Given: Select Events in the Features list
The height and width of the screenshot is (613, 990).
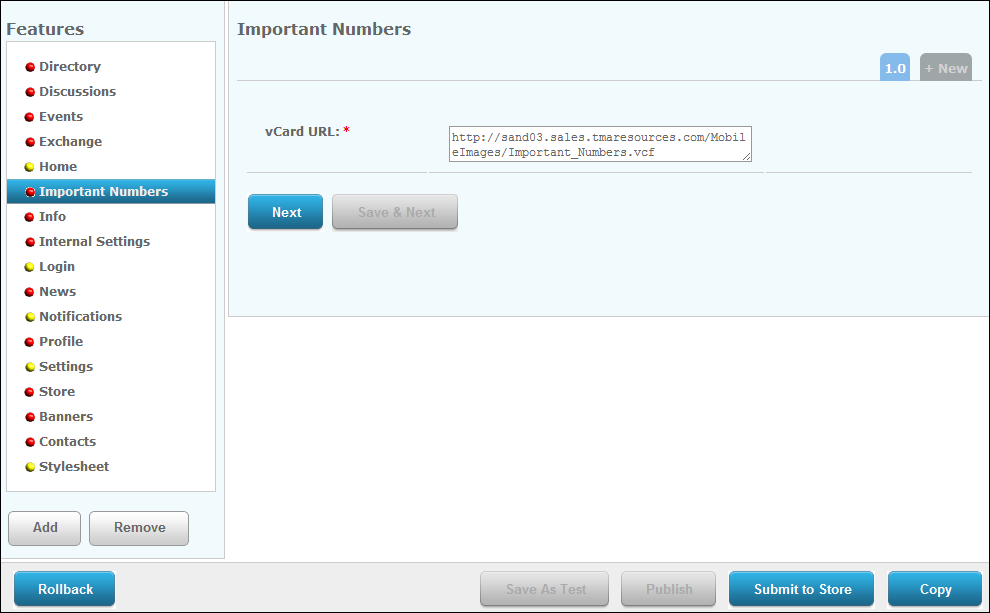Looking at the screenshot, I should pos(61,117).
